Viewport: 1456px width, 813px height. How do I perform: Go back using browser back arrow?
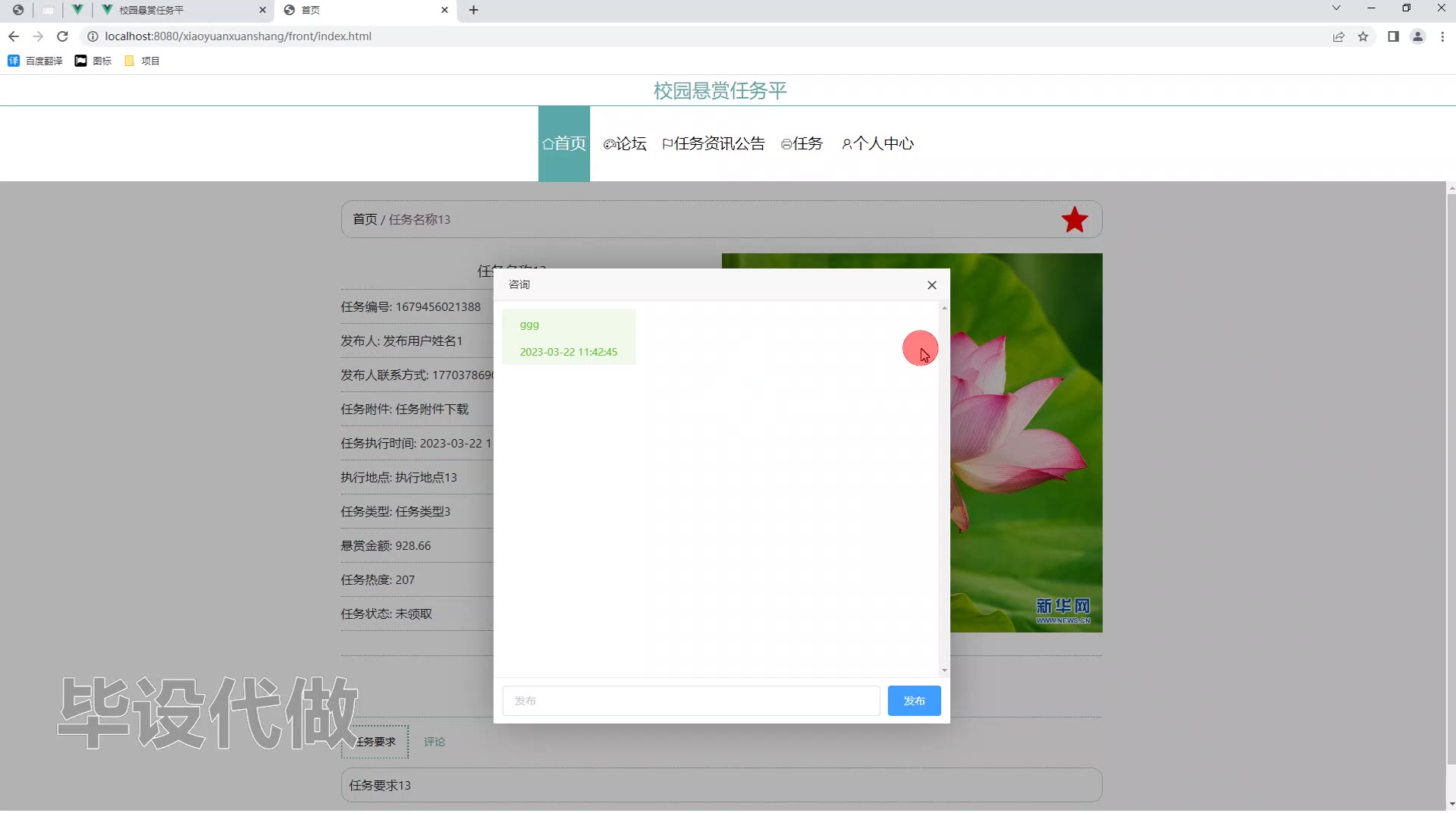pos(14,36)
